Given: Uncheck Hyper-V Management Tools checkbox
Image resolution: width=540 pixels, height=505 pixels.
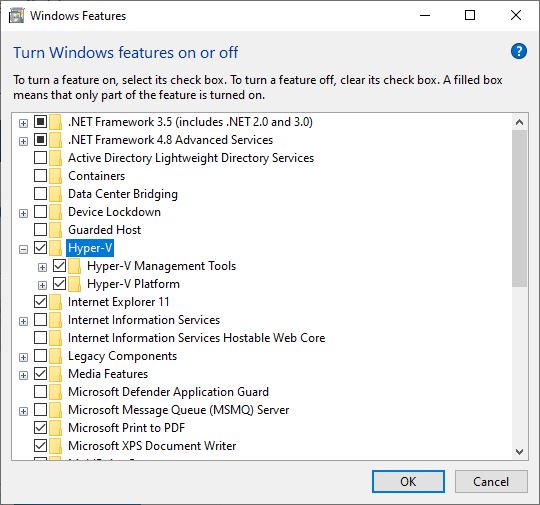Looking at the screenshot, I should click(x=60, y=266).
